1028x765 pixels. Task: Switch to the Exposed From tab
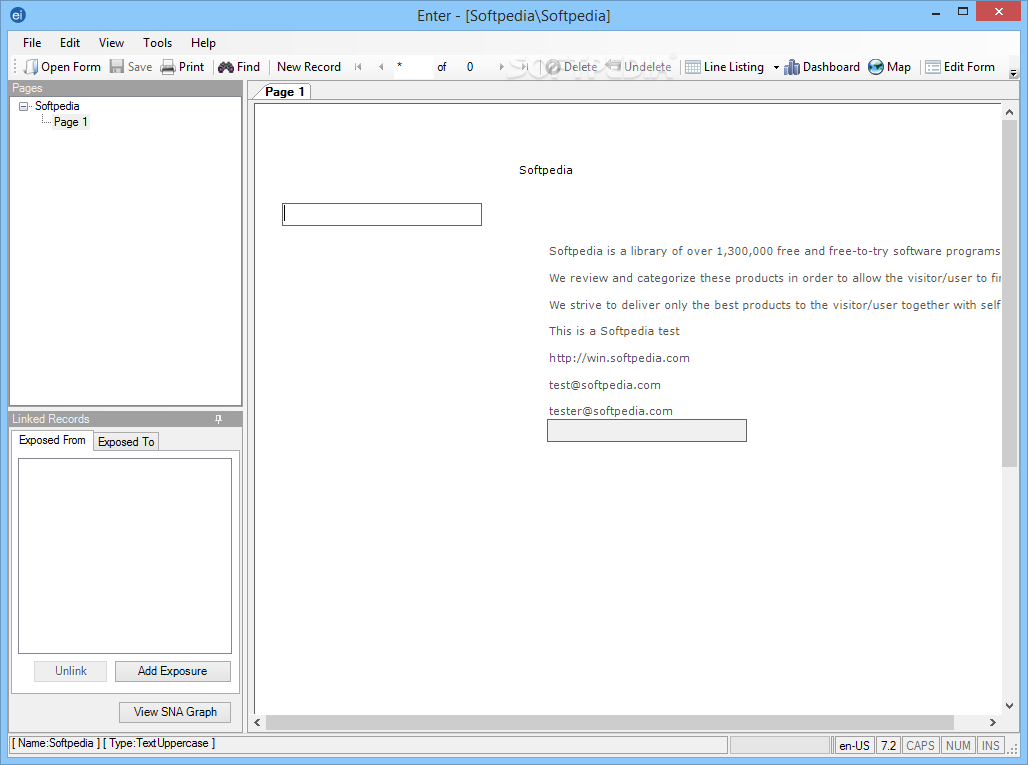coord(52,441)
